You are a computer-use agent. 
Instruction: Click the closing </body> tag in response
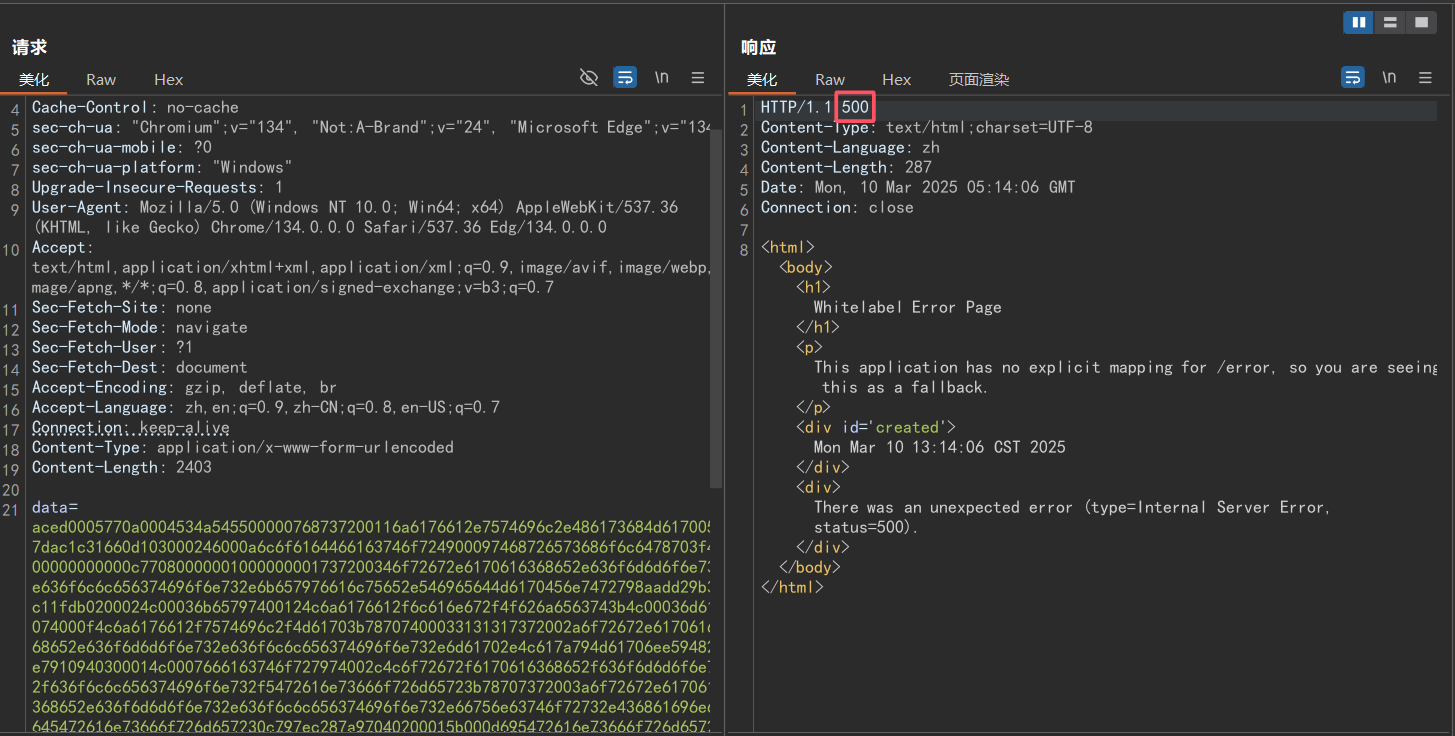pyautogui.click(x=809, y=567)
